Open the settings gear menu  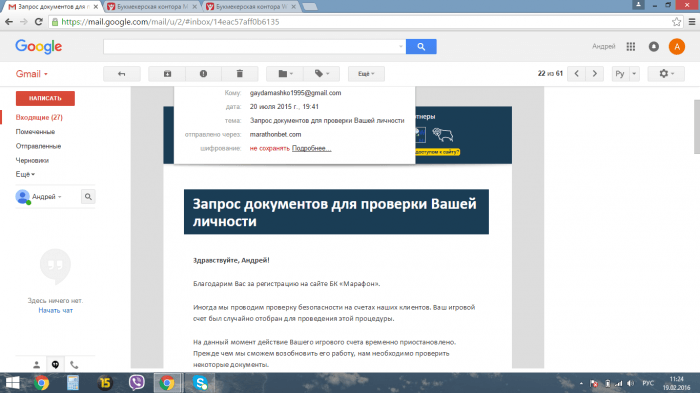tap(666, 74)
